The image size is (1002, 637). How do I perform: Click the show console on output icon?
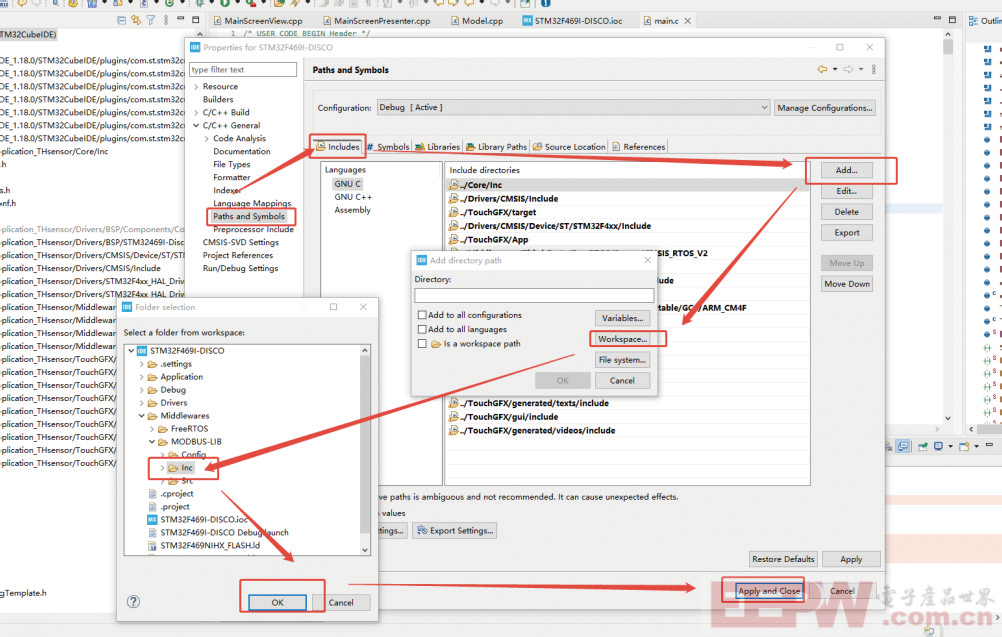tap(904, 447)
